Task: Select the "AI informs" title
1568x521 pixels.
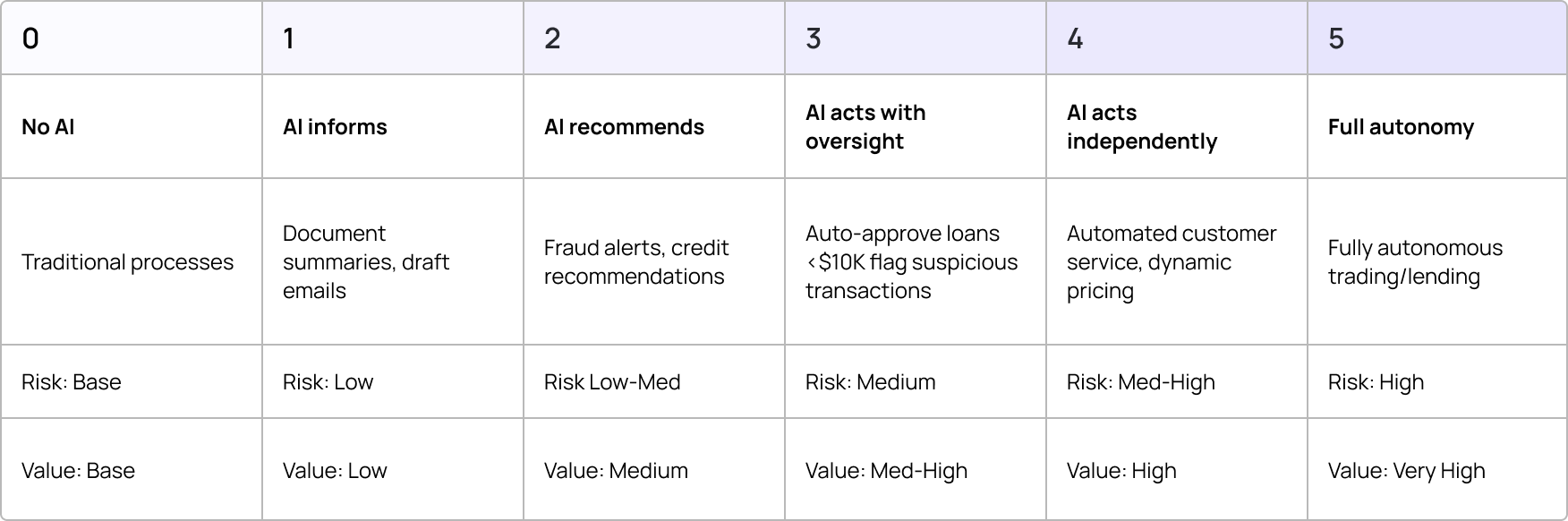Action: pyautogui.click(x=335, y=127)
